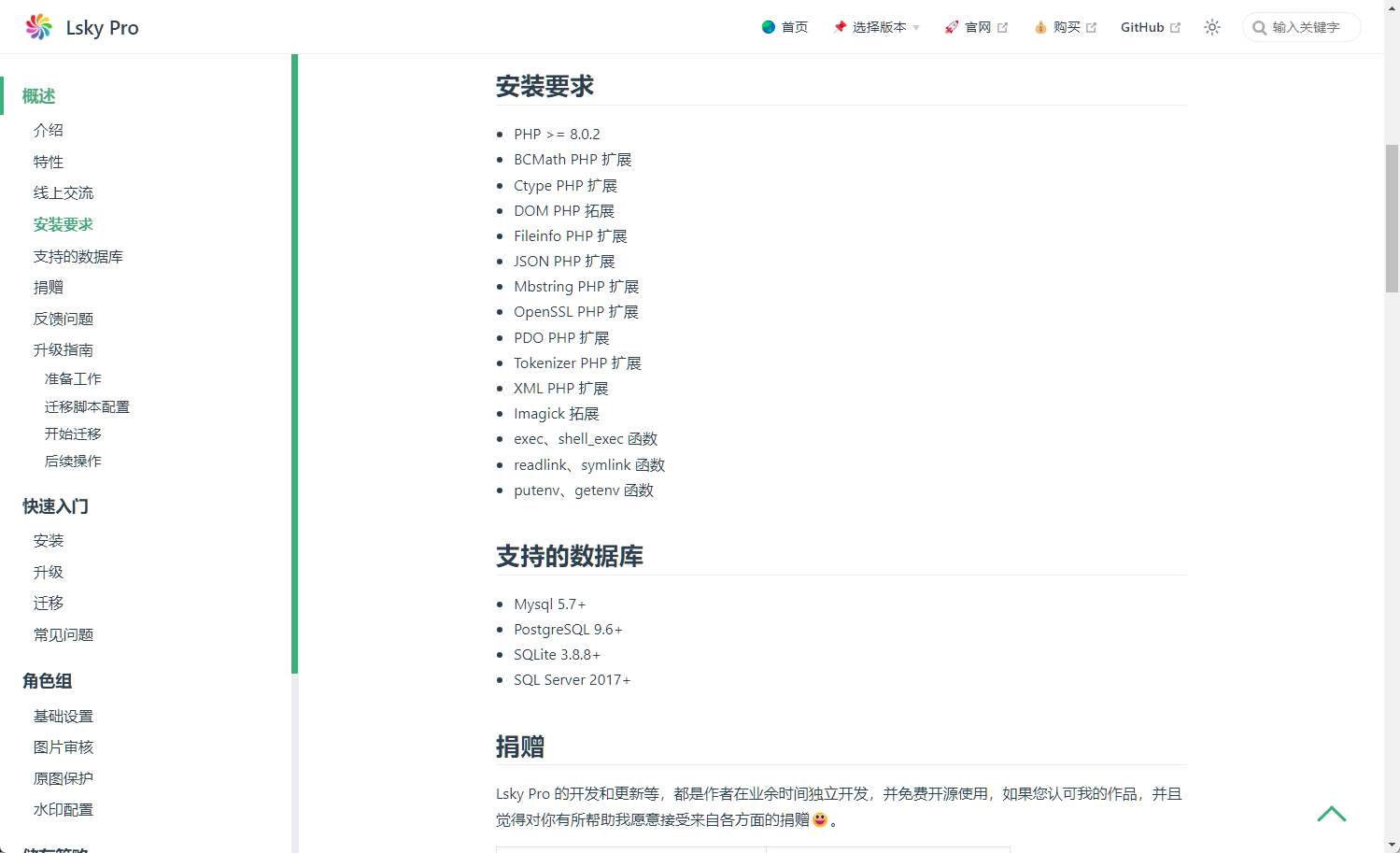Click the Tokenizer PHP 扩展 list item
Screen dimensions: 1400x853
(577, 363)
